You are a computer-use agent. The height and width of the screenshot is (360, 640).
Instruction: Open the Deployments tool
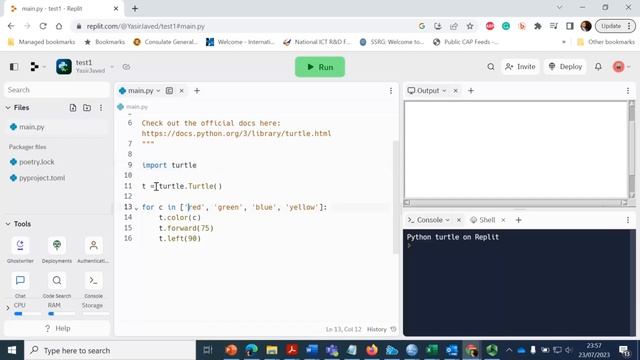pyautogui.click(x=57, y=249)
